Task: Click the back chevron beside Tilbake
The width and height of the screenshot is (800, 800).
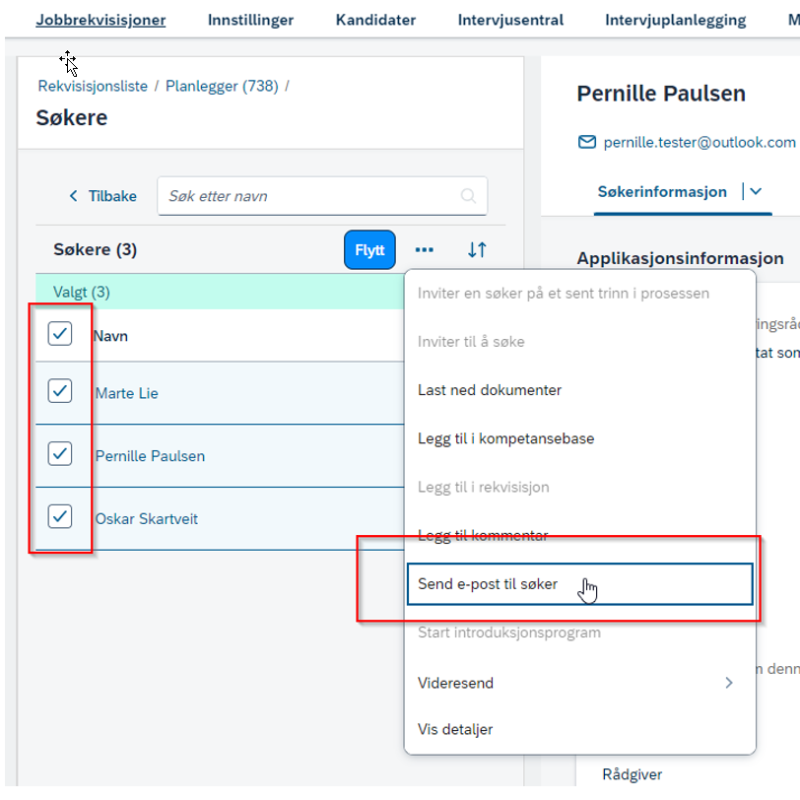Action: tap(73, 196)
